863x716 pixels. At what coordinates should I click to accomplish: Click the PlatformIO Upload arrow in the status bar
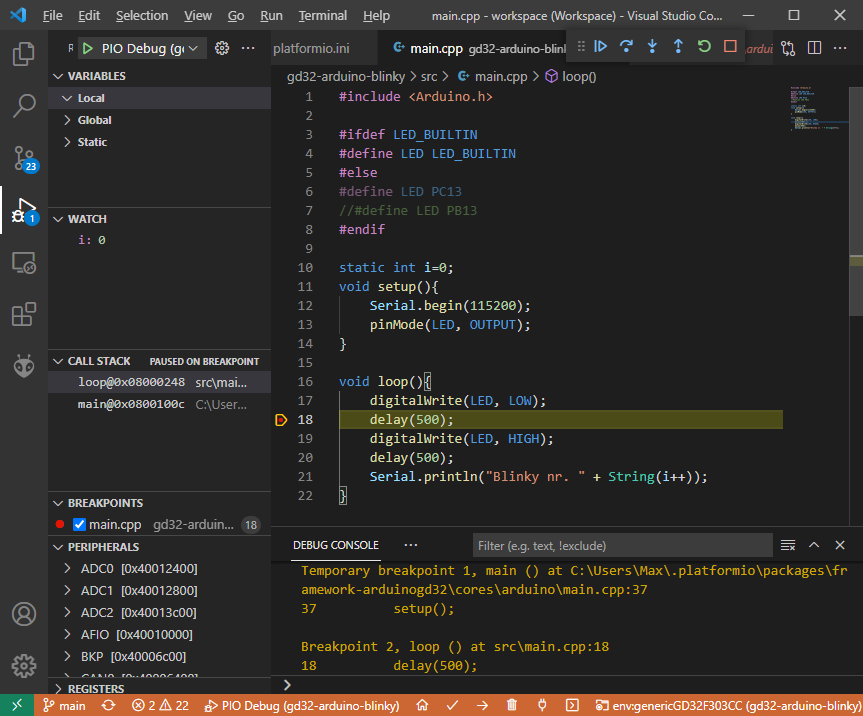point(483,705)
